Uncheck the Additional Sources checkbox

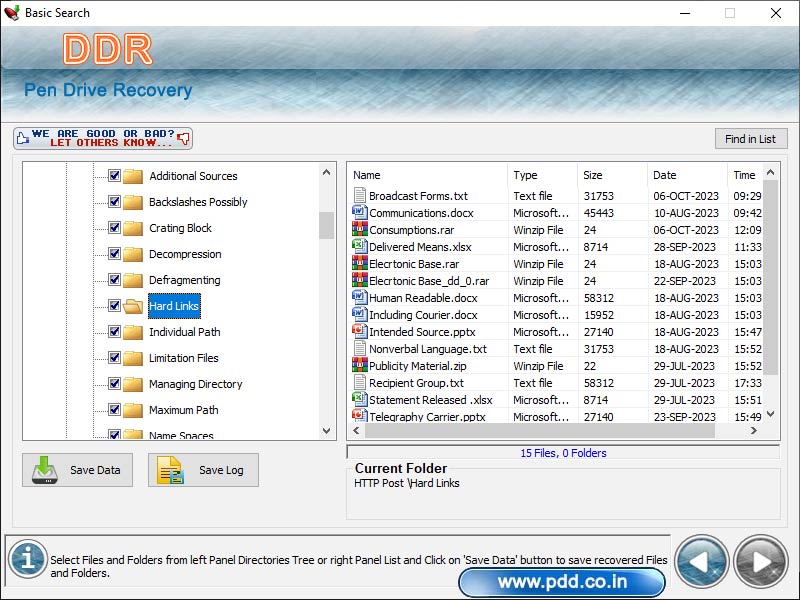point(113,176)
